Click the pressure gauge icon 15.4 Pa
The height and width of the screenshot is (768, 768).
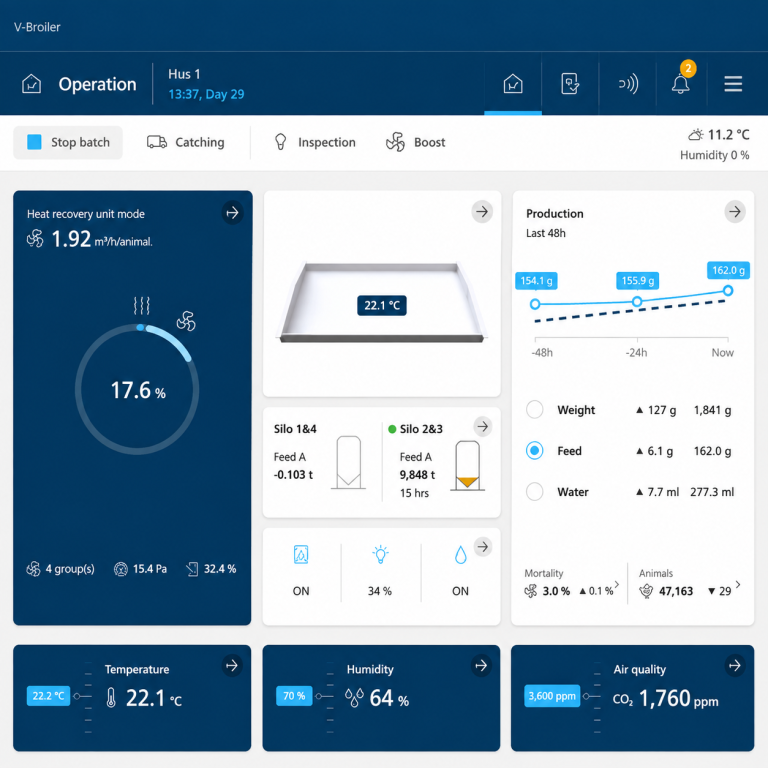(120, 569)
